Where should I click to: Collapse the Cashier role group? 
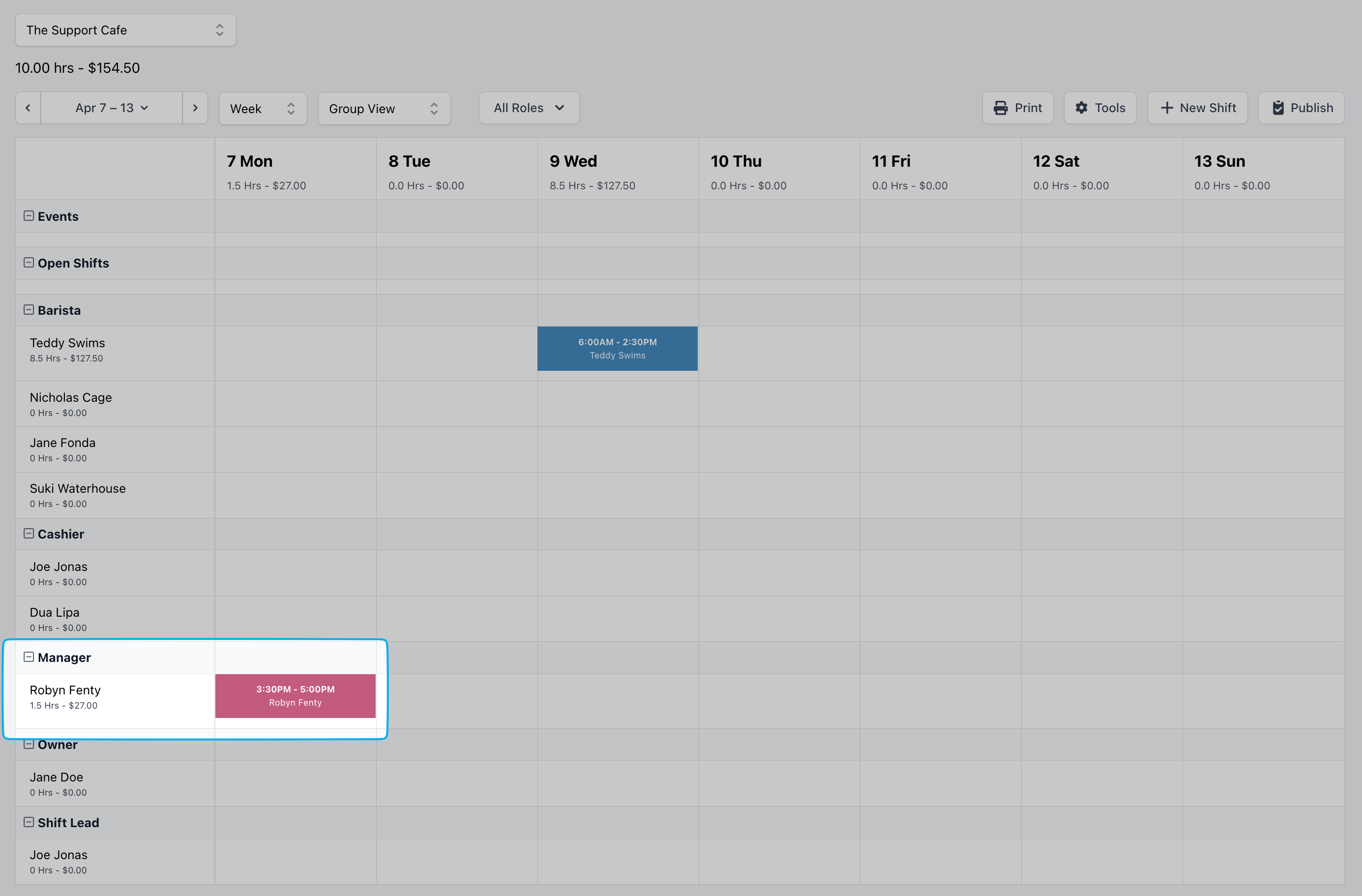[29, 534]
